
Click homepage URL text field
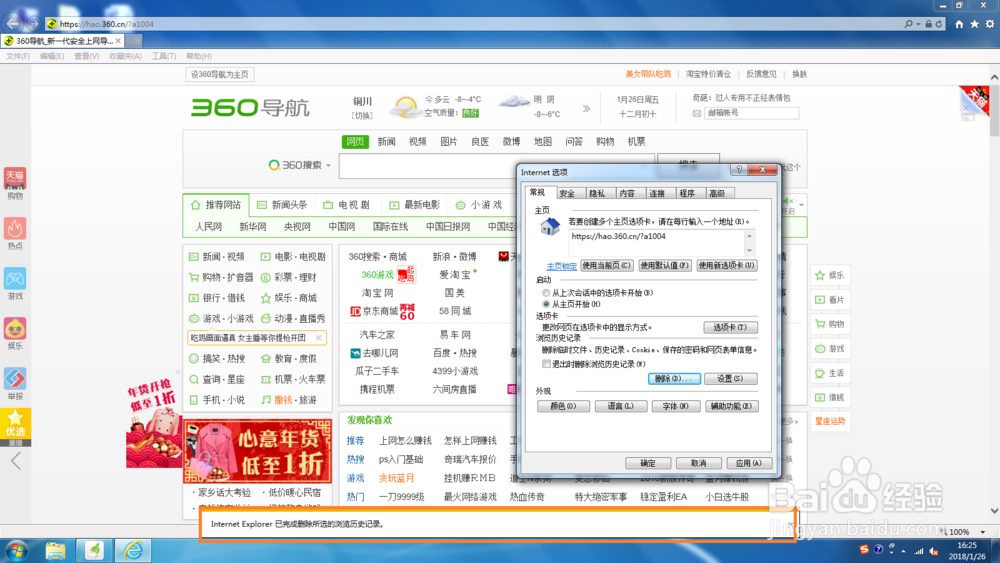coord(657,243)
